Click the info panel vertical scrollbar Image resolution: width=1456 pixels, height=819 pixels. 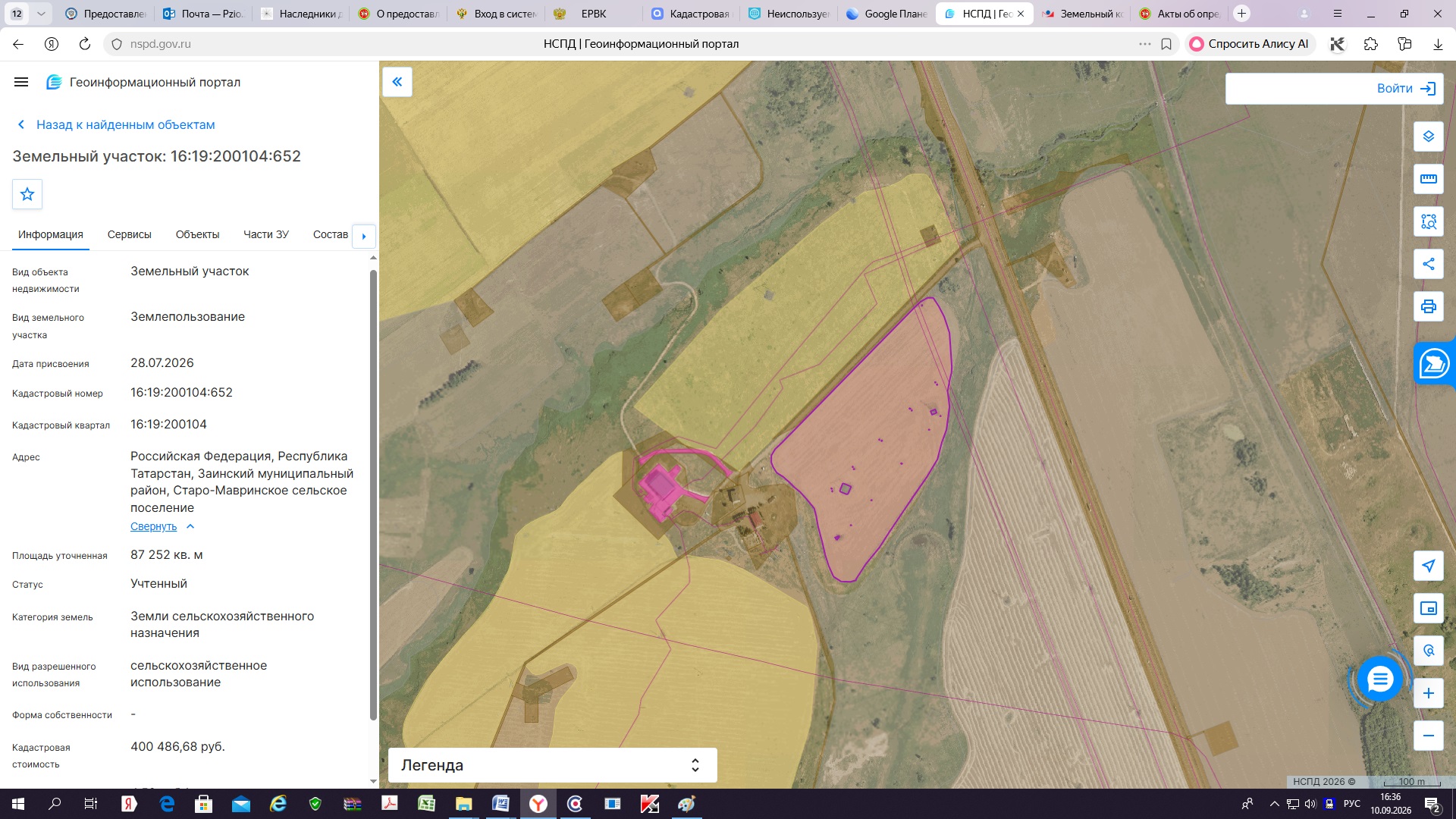[x=373, y=493]
